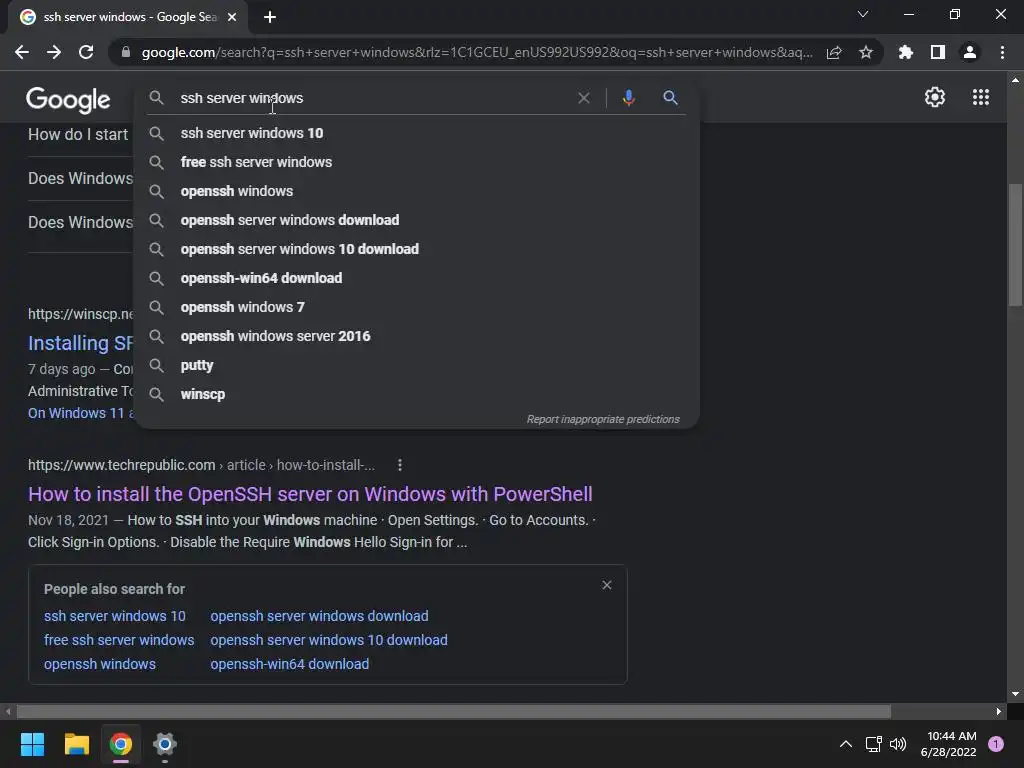Viewport: 1024px width, 768px height.
Task: Close the ssh server windows tab
Action: point(232,17)
